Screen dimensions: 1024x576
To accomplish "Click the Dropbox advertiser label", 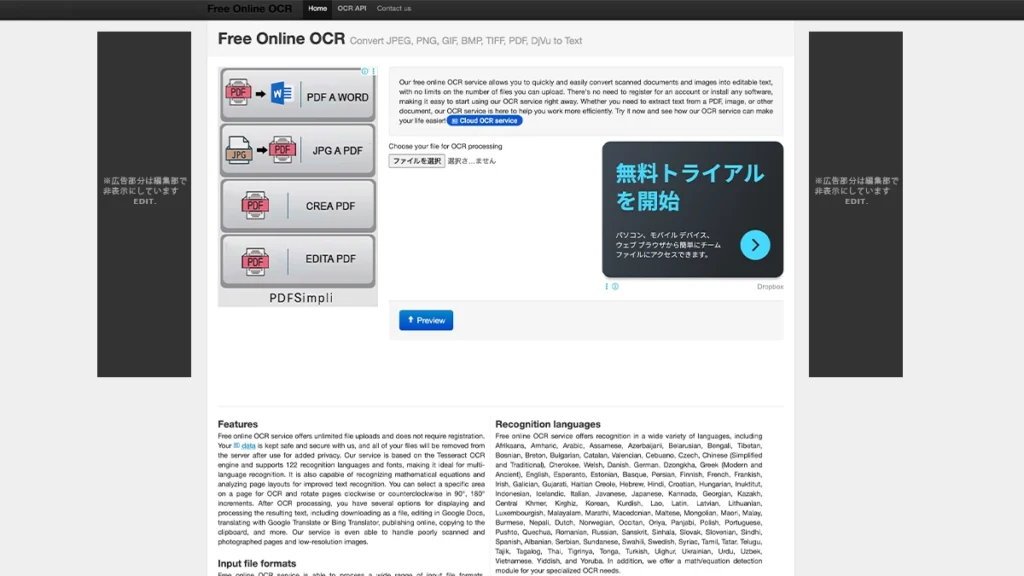I will [x=770, y=287].
